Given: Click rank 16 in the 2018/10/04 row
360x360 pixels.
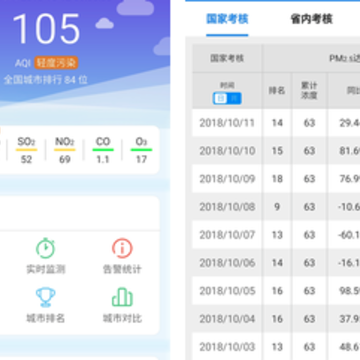Looking at the screenshot, I should click(277, 319).
